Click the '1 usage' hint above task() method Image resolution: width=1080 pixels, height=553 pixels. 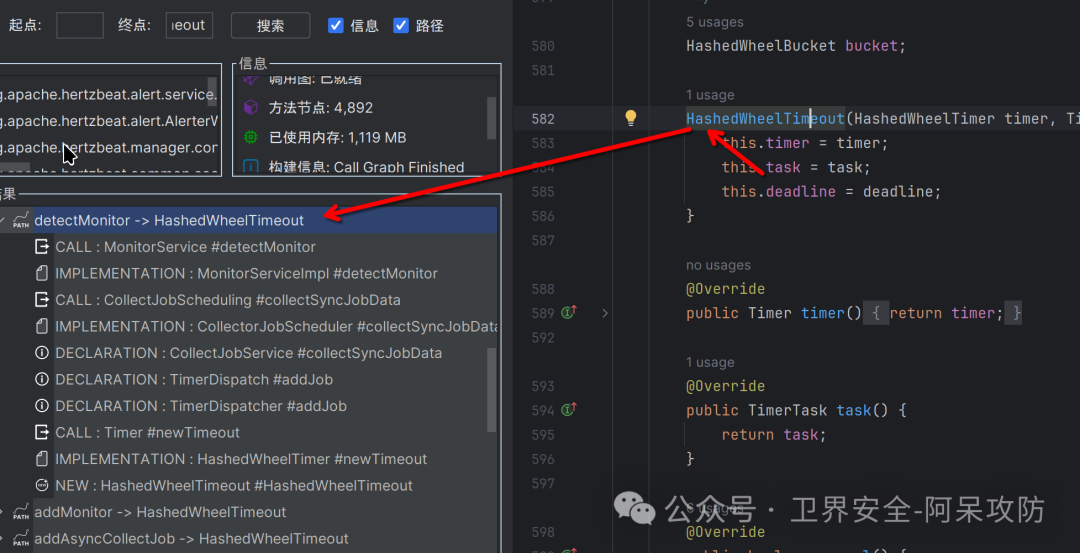click(x=709, y=362)
